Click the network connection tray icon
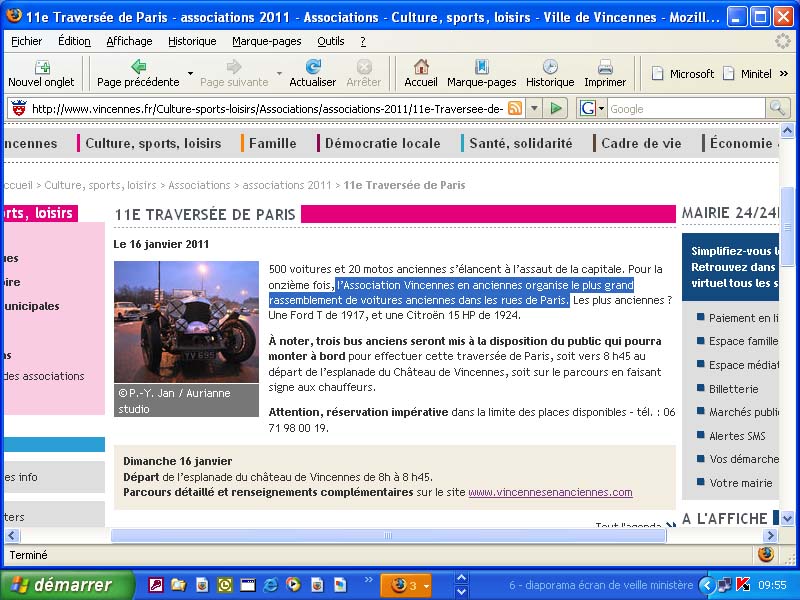 (724, 585)
